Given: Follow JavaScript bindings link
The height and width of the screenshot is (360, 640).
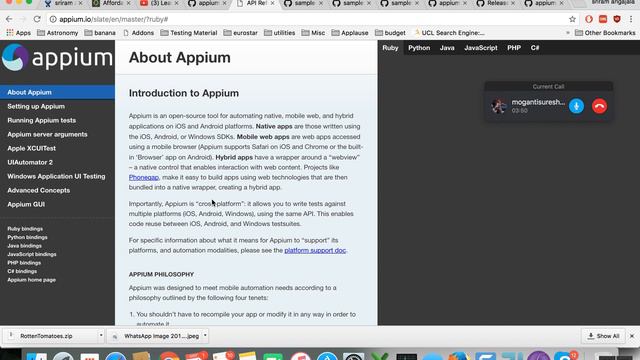Looking at the screenshot, I should point(32,254).
